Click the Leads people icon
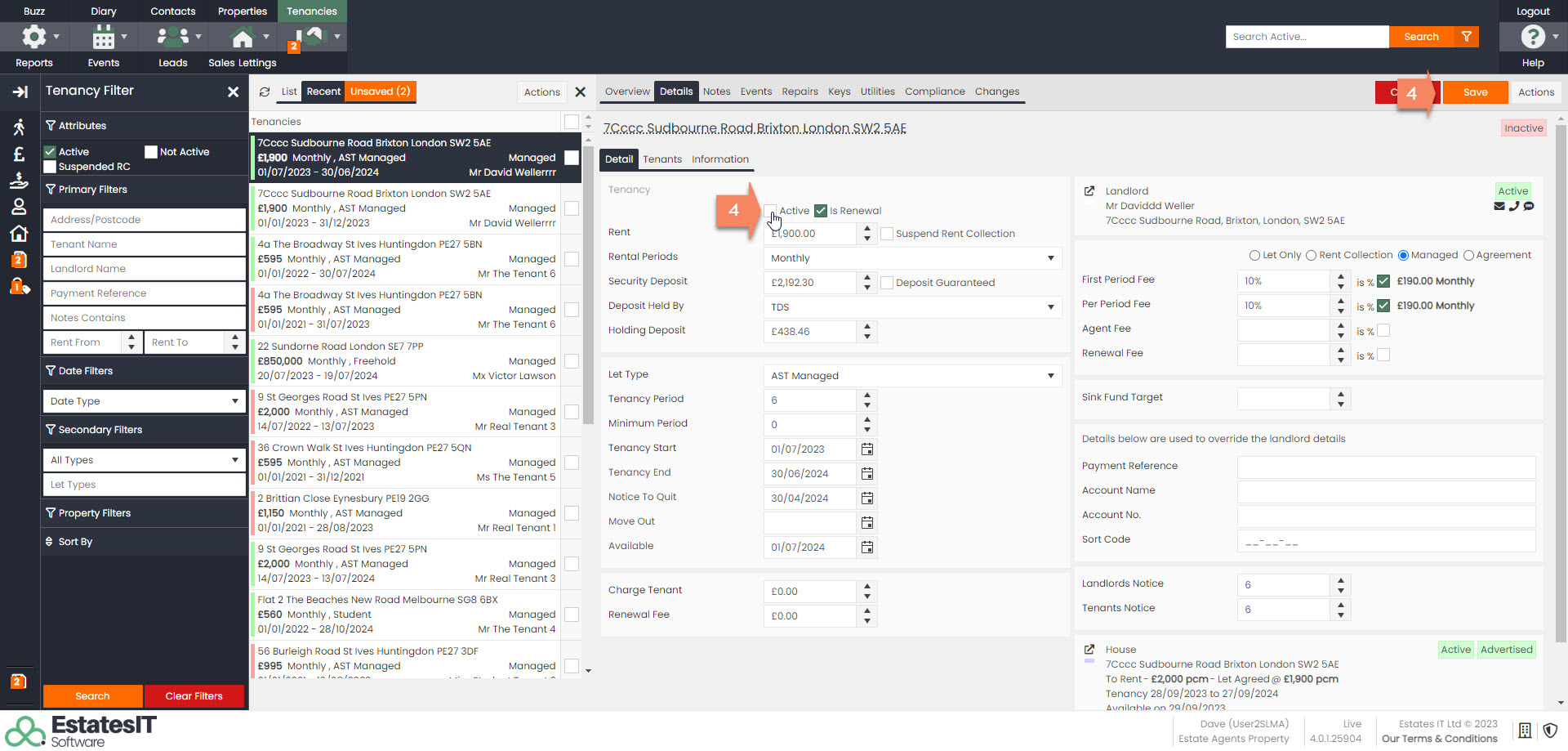Image resolution: width=1568 pixels, height=751 pixels. coord(172,37)
